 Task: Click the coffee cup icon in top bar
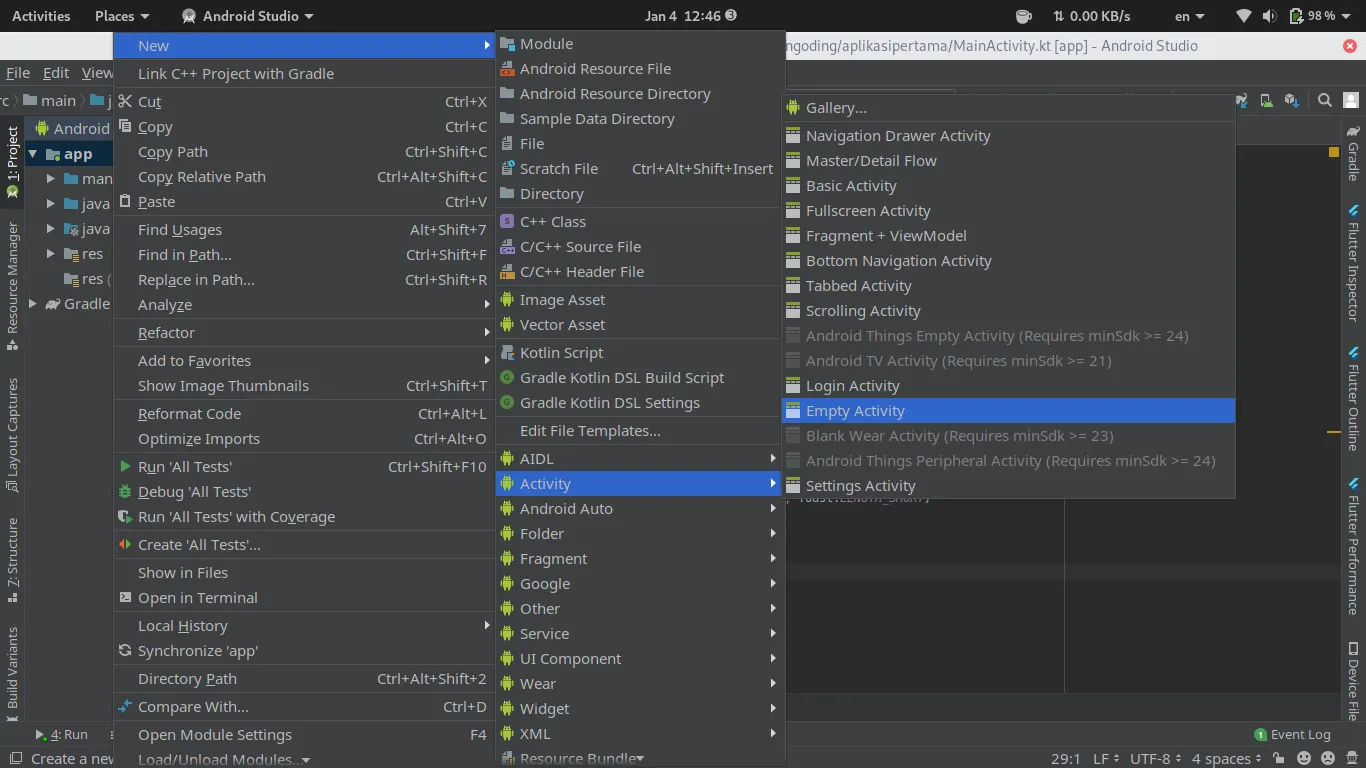pyautogui.click(x=1024, y=16)
